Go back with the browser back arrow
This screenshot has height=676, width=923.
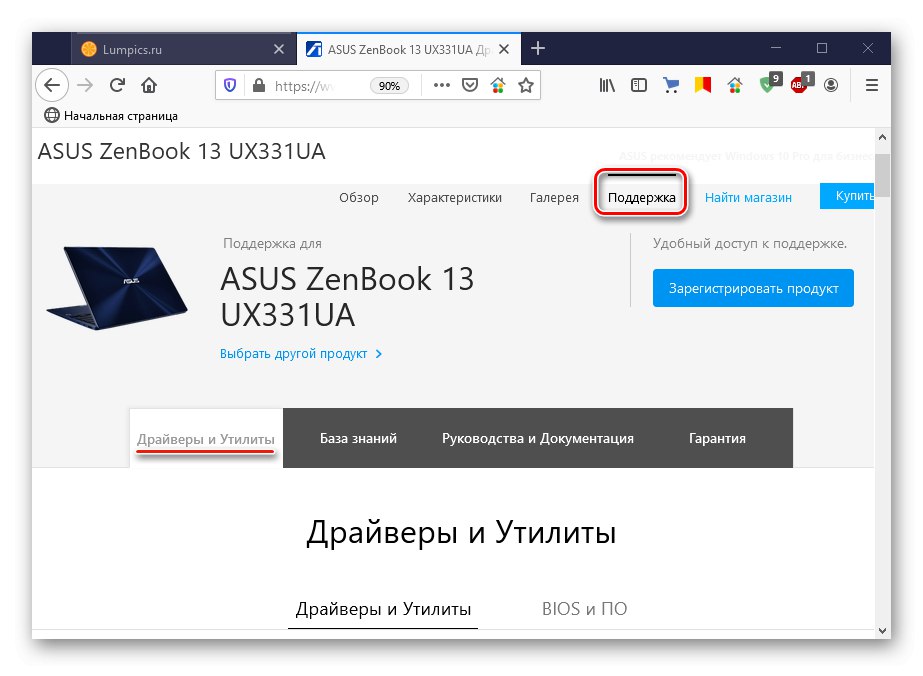click(x=52, y=85)
